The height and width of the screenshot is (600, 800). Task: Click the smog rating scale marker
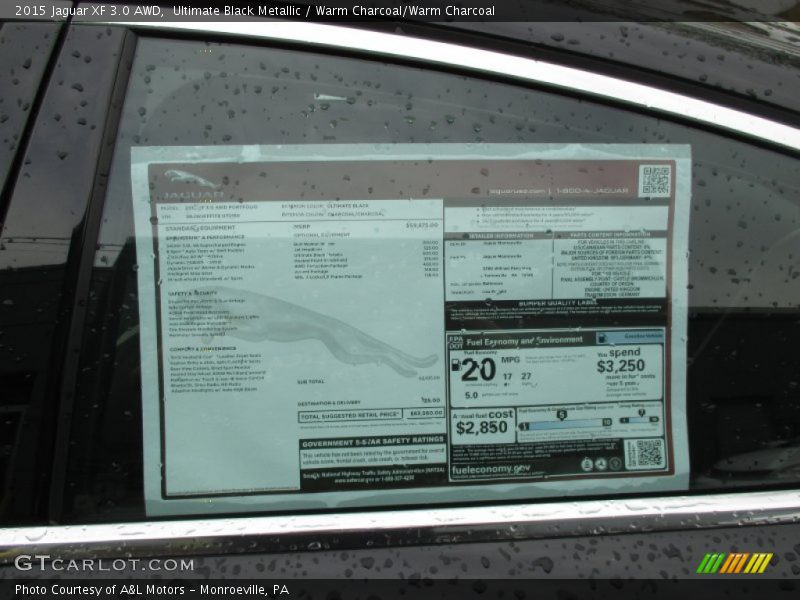point(641,413)
